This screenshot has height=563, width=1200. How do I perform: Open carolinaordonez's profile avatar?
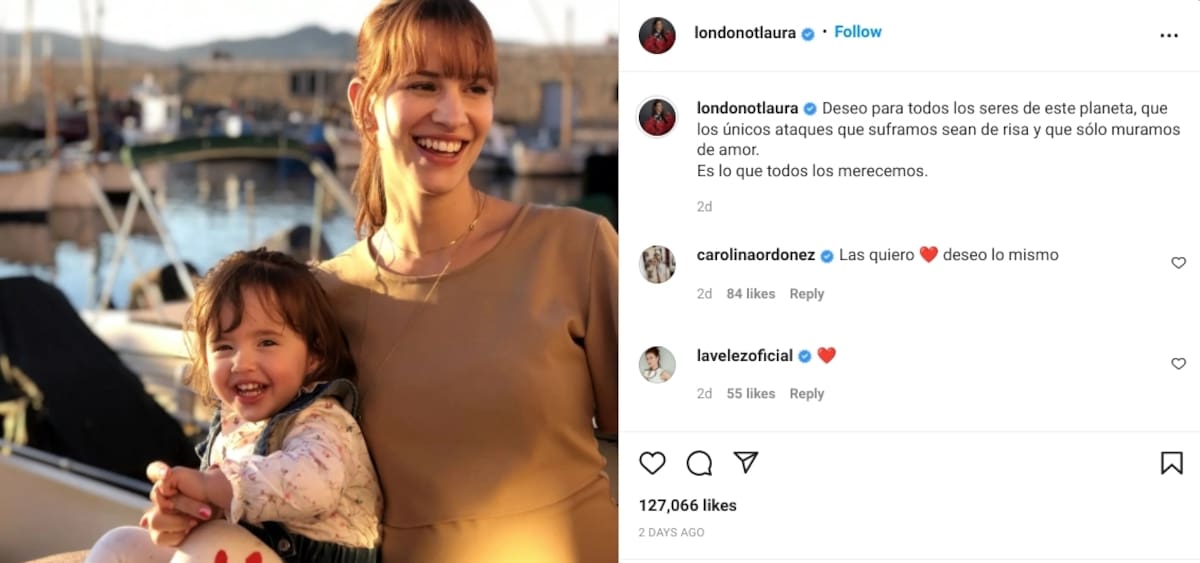(x=657, y=264)
